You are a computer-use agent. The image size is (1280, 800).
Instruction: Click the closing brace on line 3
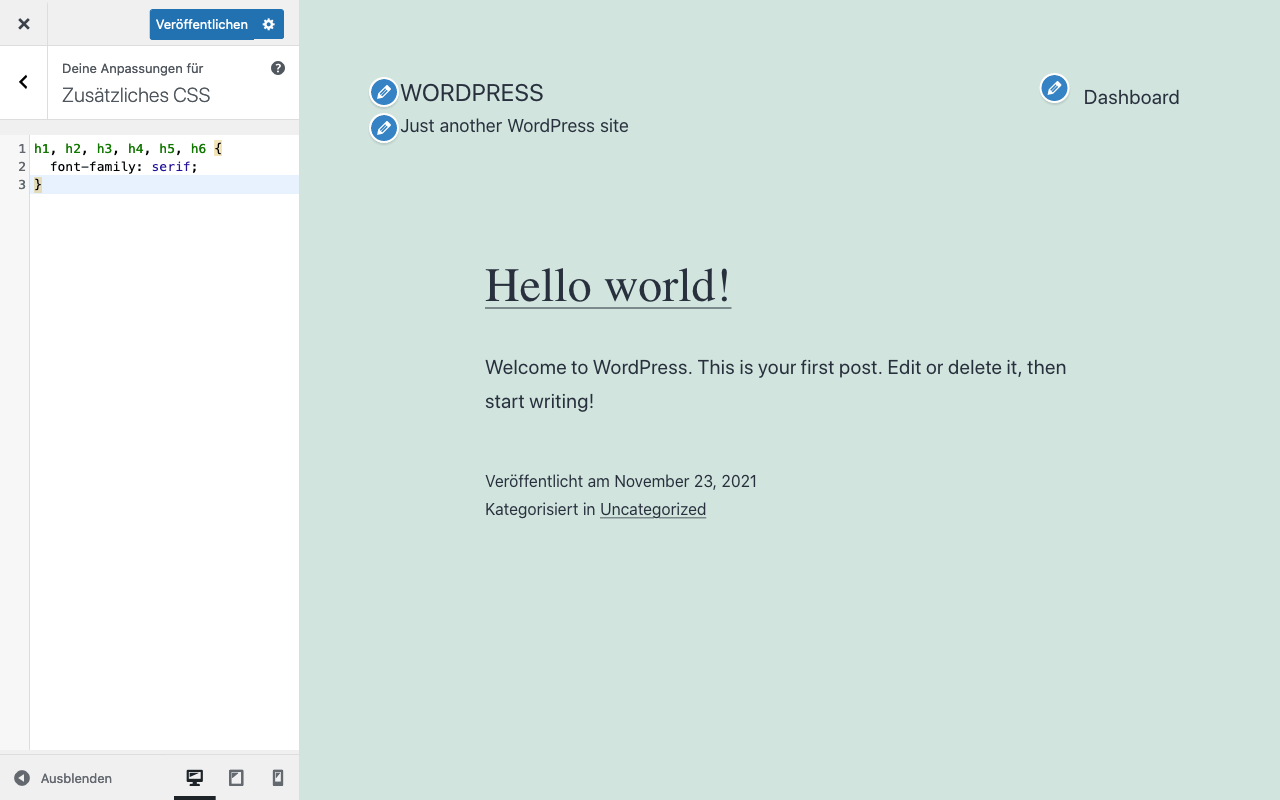click(x=38, y=184)
